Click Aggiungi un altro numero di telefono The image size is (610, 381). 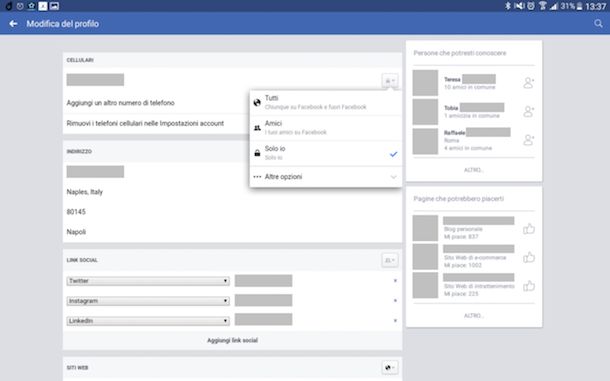coord(121,103)
